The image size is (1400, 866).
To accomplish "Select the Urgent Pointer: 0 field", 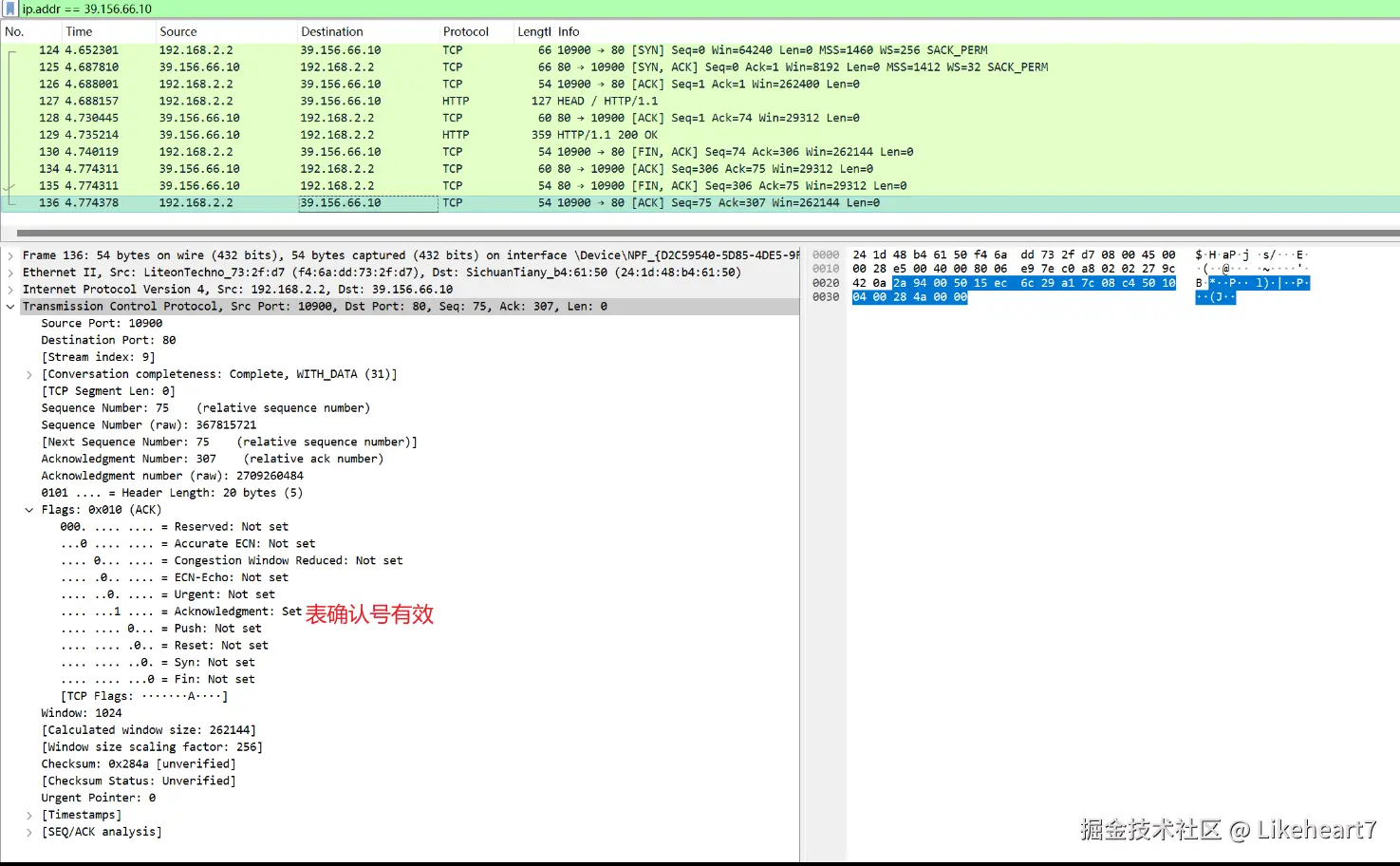I will [x=99, y=798].
